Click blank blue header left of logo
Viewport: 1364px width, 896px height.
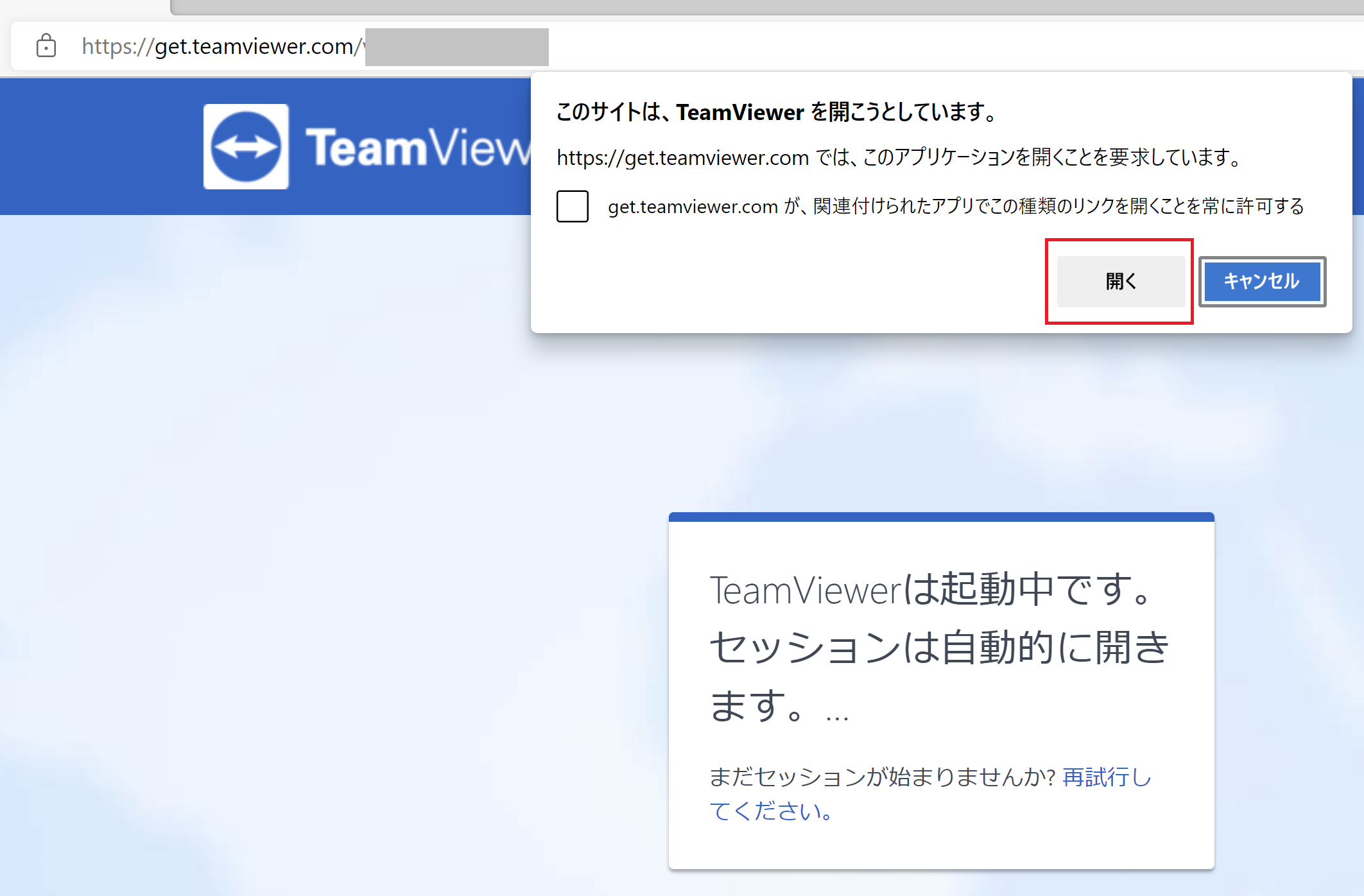click(x=96, y=146)
